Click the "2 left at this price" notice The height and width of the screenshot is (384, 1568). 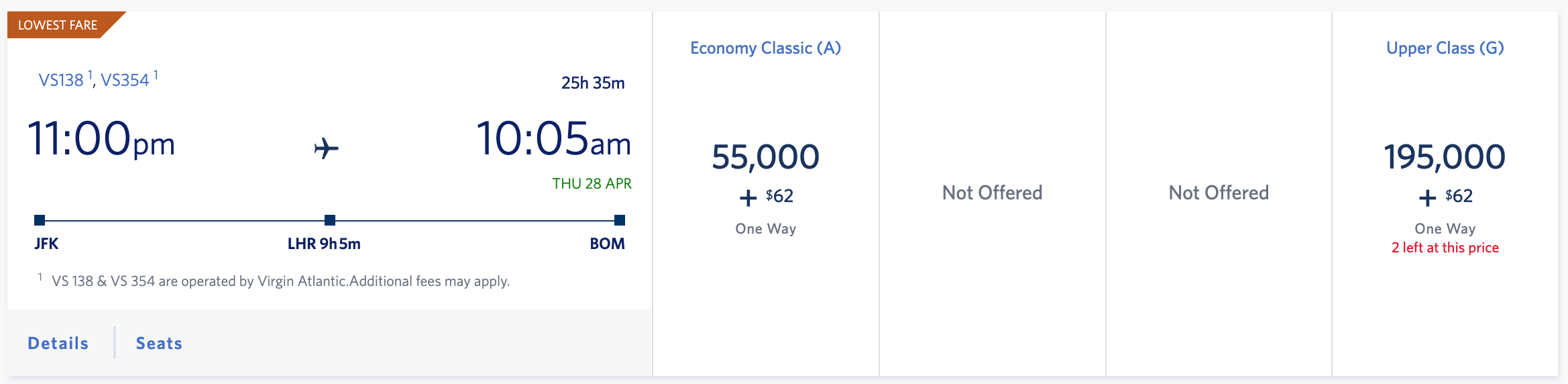tap(1445, 248)
